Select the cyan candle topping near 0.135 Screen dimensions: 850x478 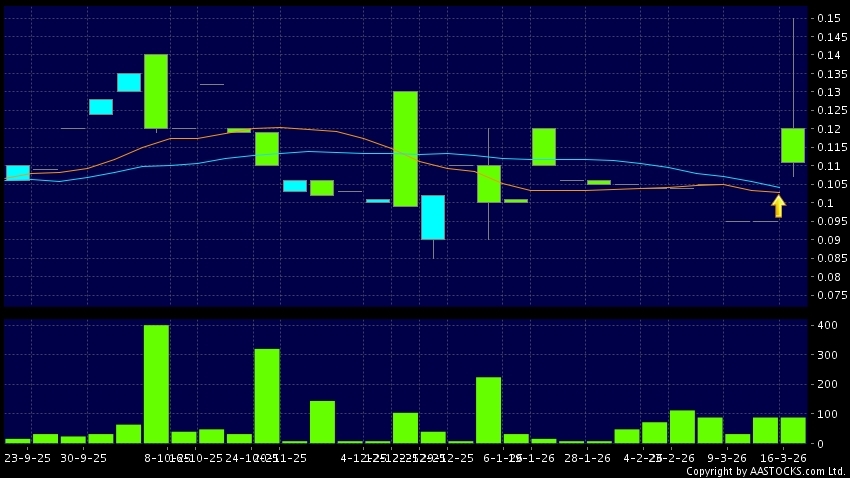click(x=129, y=82)
